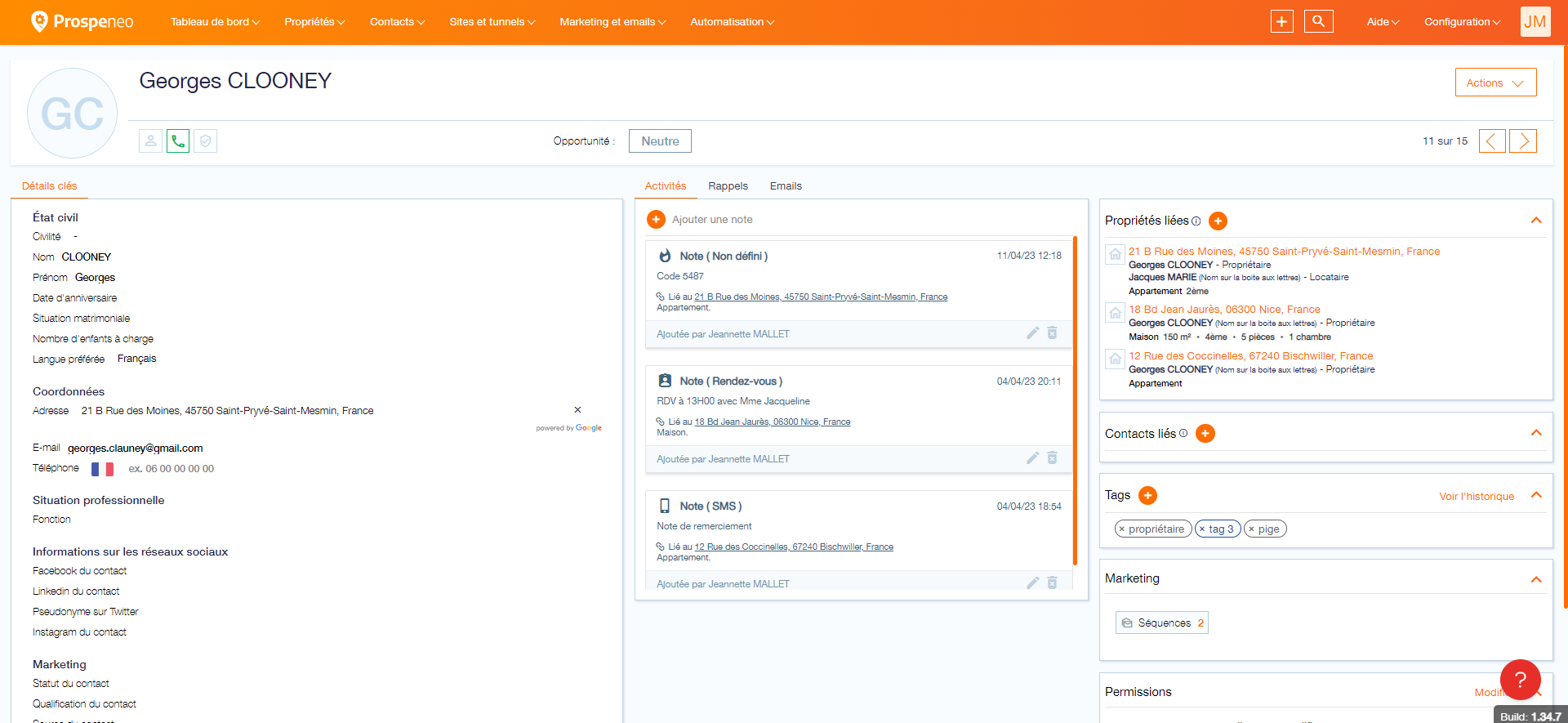The height and width of the screenshot is (723, 1568).
Task: Open the 18 Bd Jean Jaurès property link
Action: (1224, 310)
